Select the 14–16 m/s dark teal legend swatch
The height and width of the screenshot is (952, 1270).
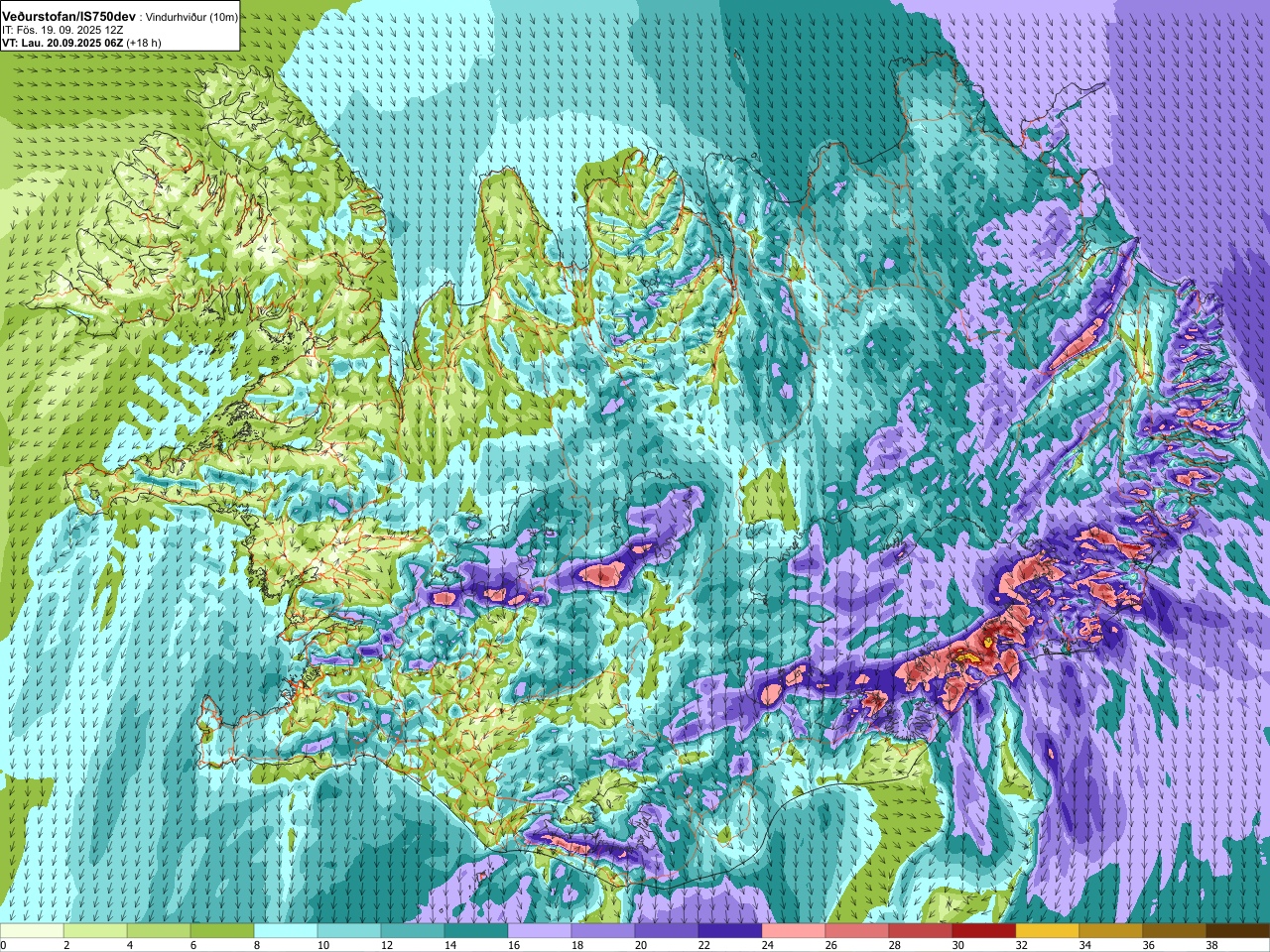tap(476, 931)
